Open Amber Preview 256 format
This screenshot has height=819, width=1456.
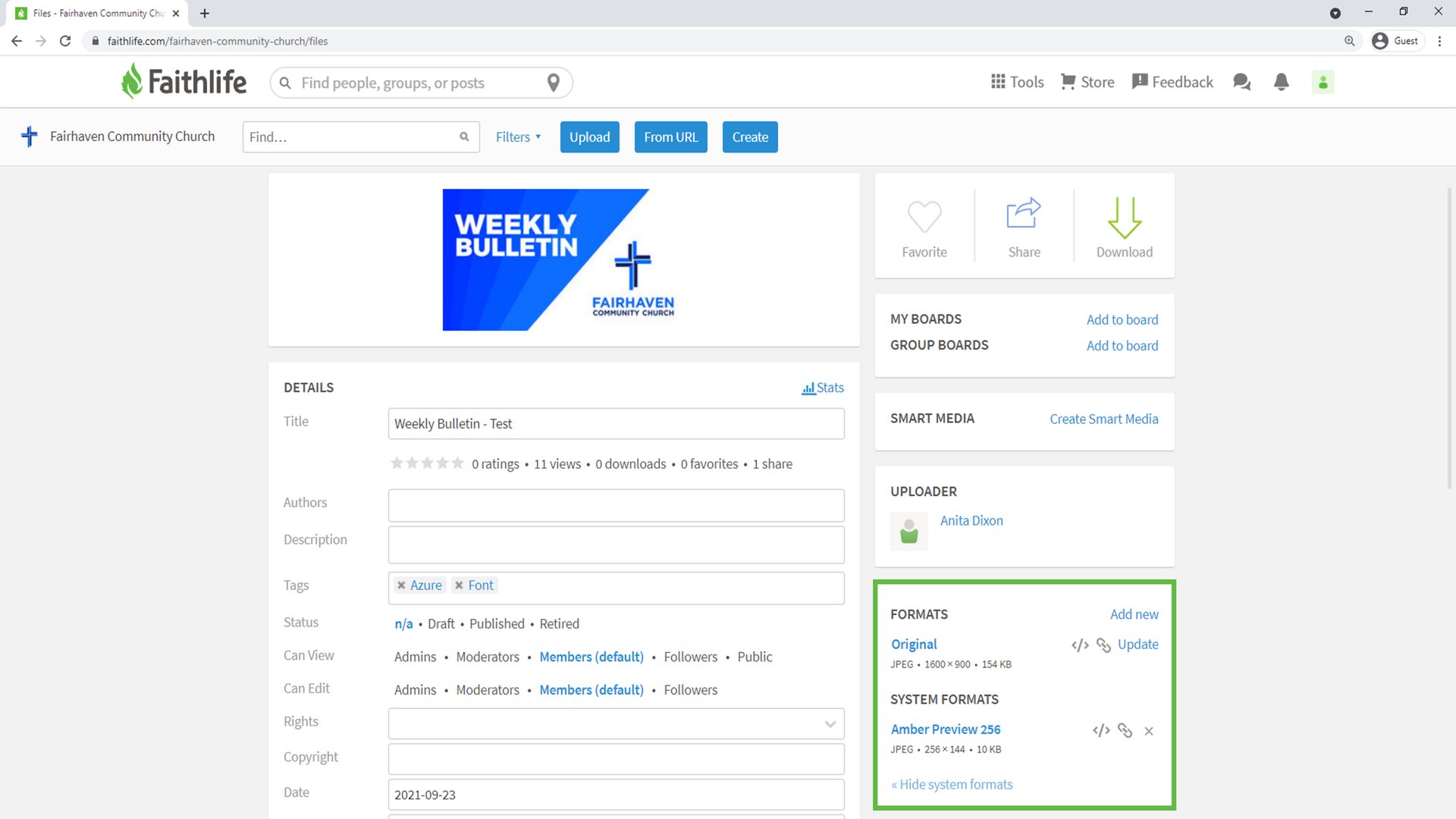pyautogui.click(x=946, y=729)
